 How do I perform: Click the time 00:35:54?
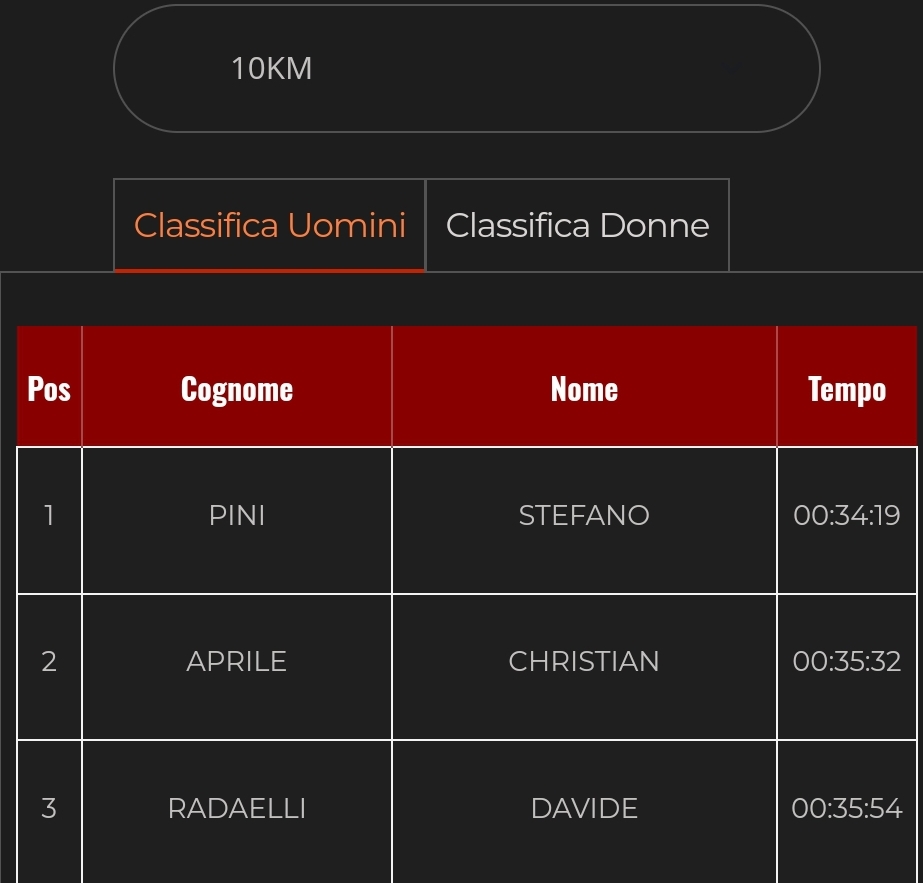(846, 808)
